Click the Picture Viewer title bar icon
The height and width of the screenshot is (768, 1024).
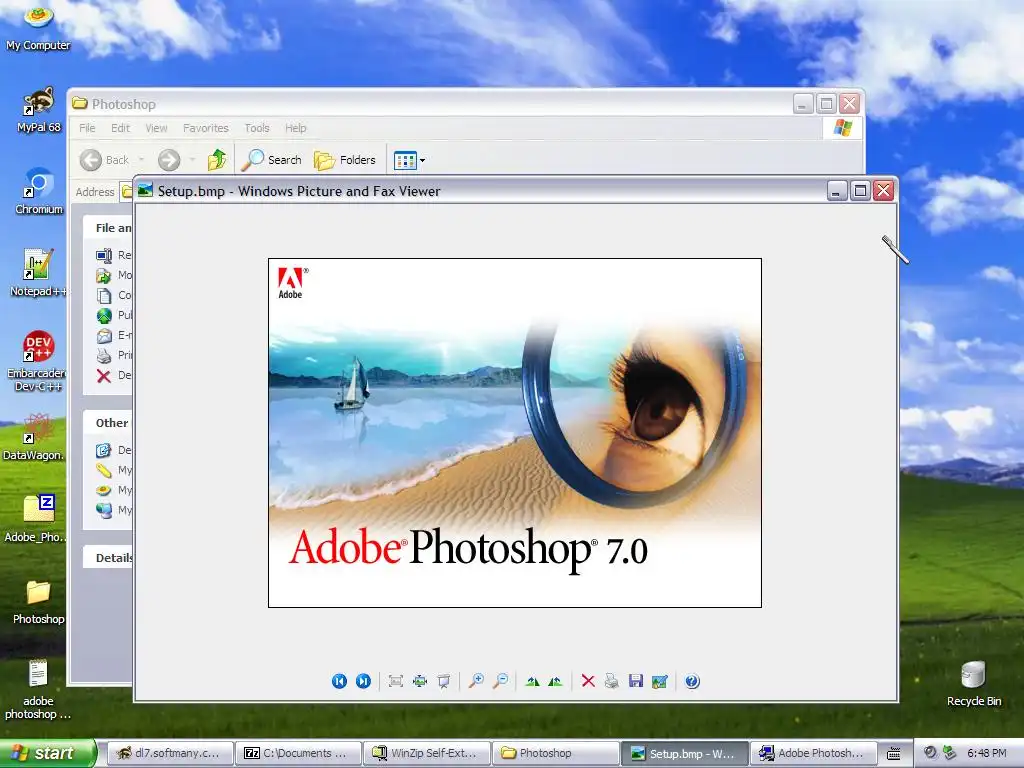point(146,191)
